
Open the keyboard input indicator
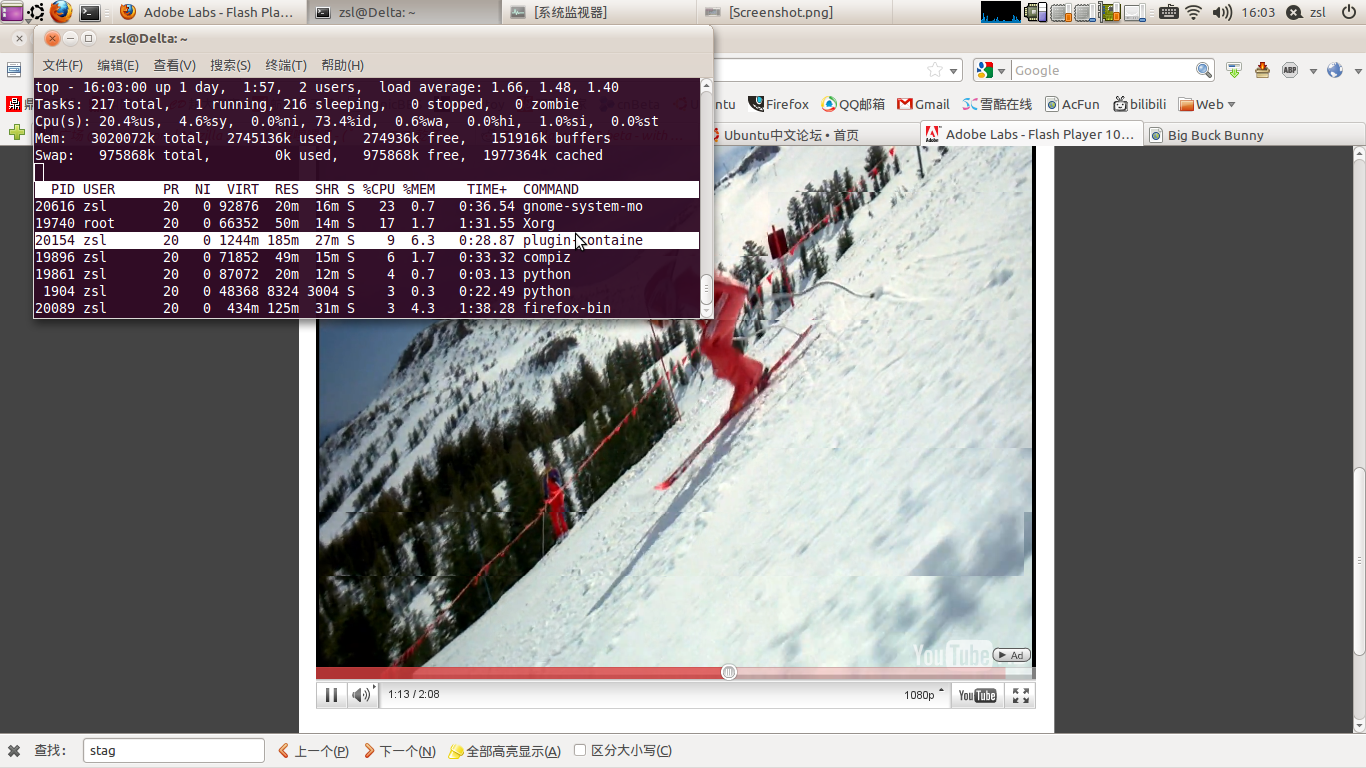pos(1169,12)
